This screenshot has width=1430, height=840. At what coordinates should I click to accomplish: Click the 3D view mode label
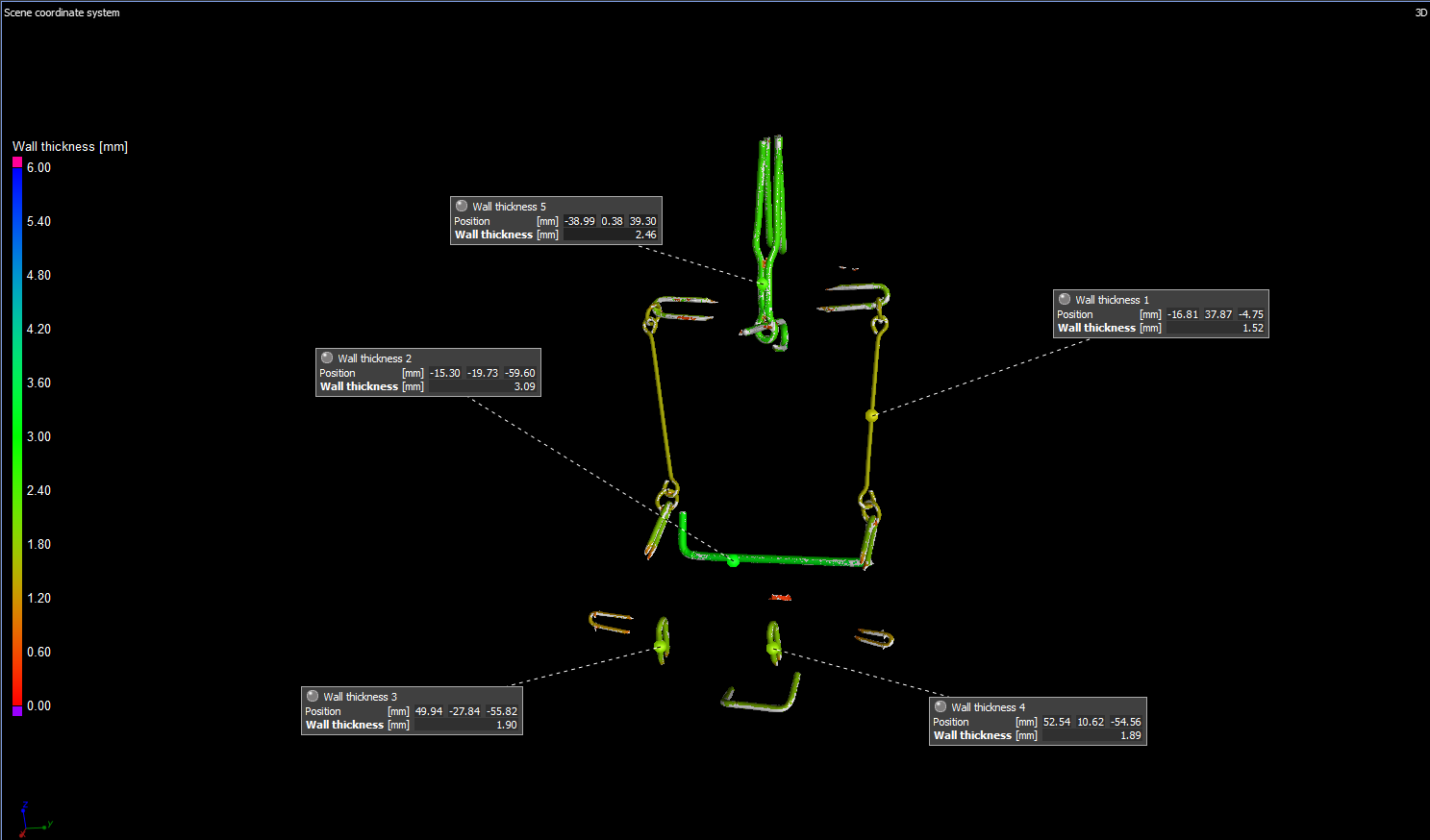1420,12
